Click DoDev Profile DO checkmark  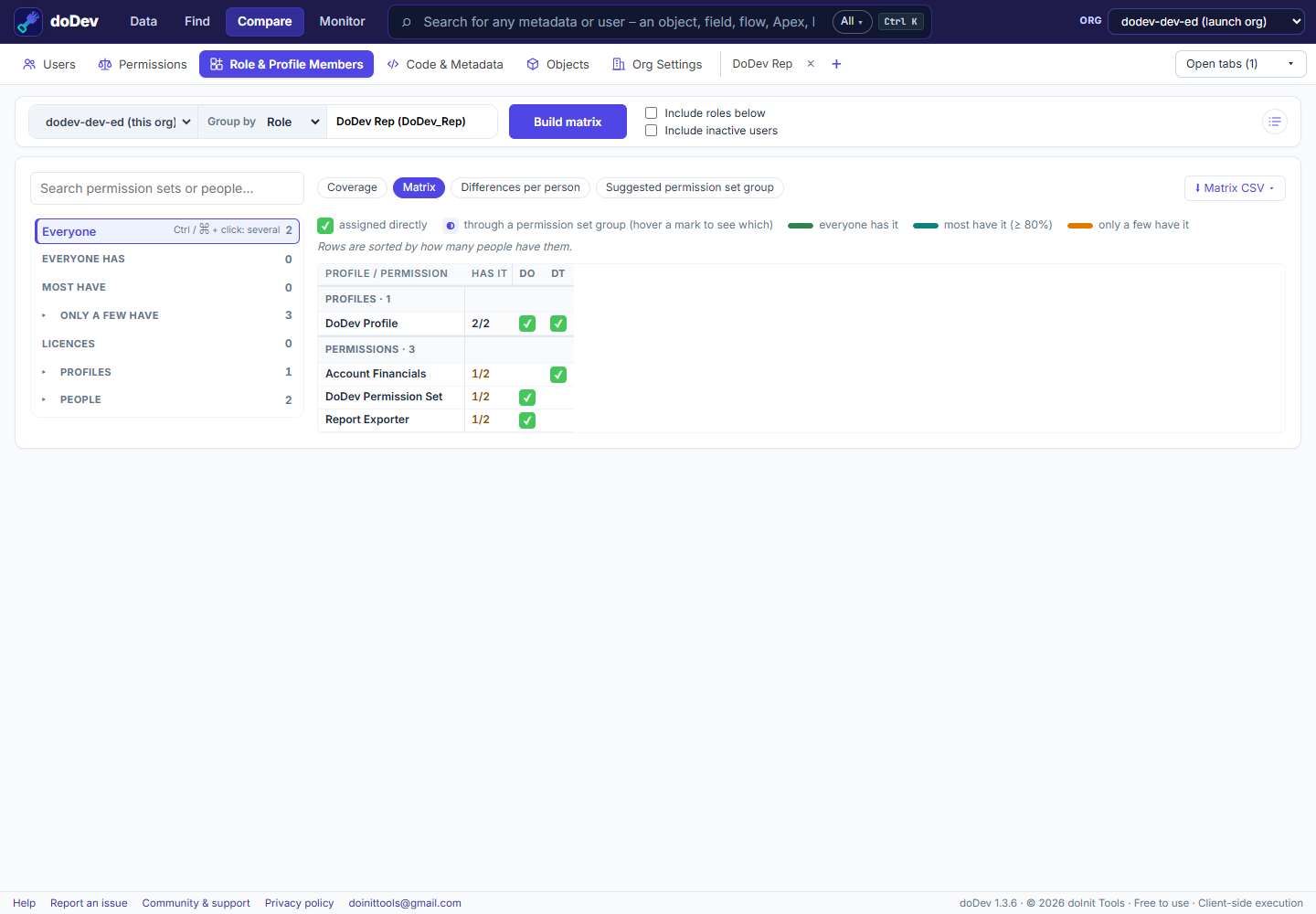(x=527, y=324)
